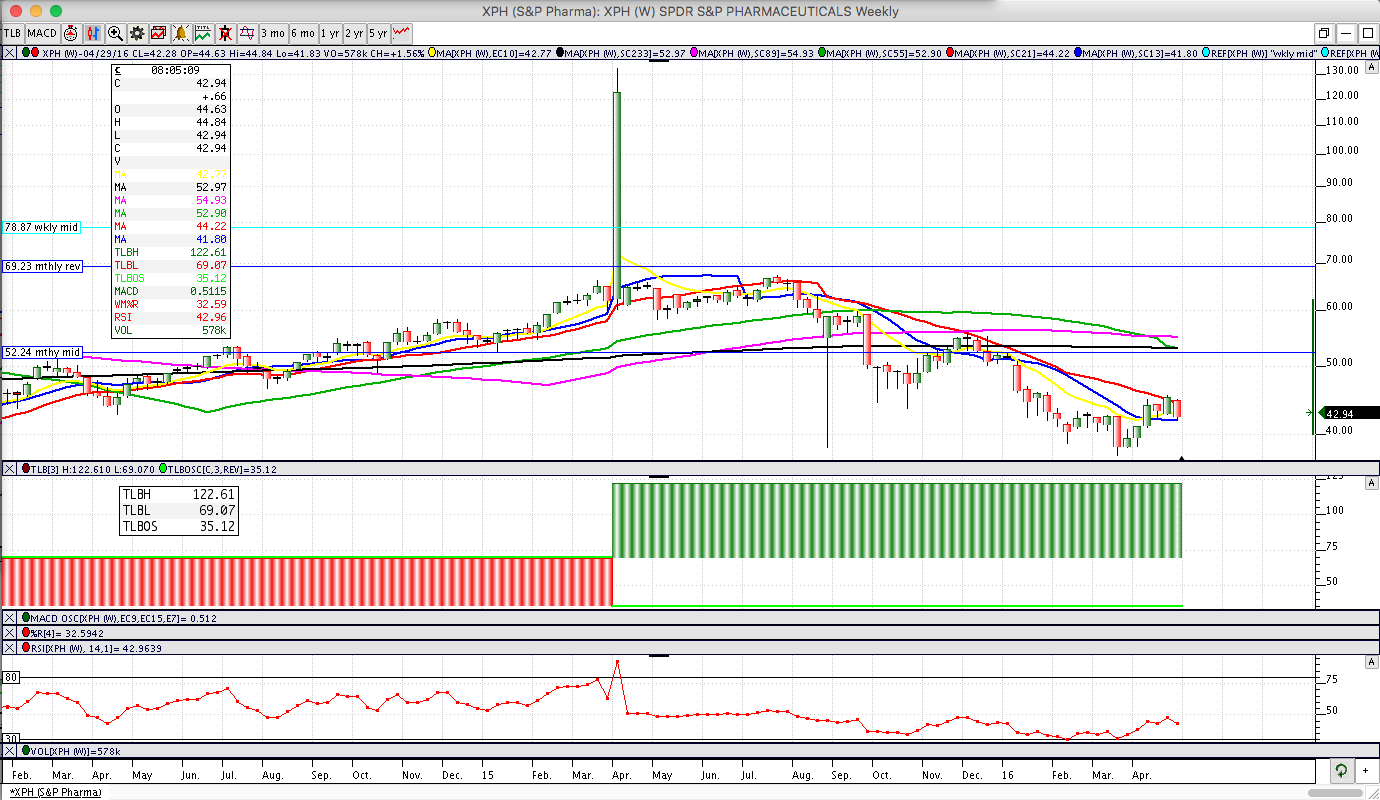Select the candlestick chart type icon
Screen dimensions: 1380x800
click(94, 33)
